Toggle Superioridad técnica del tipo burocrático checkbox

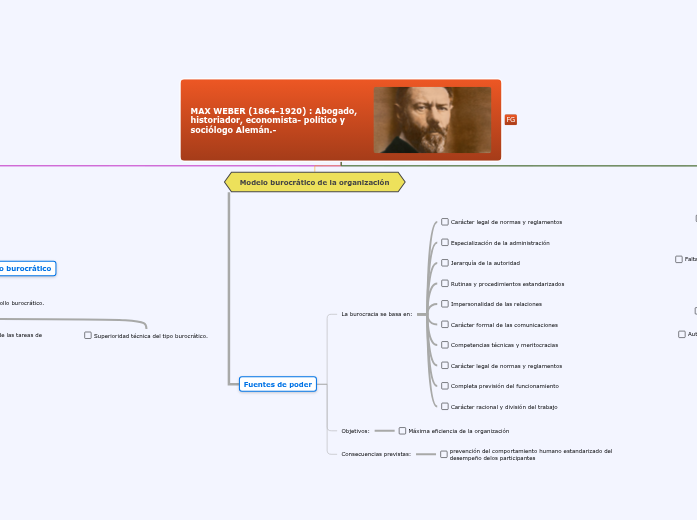click(x=88, y=336)
